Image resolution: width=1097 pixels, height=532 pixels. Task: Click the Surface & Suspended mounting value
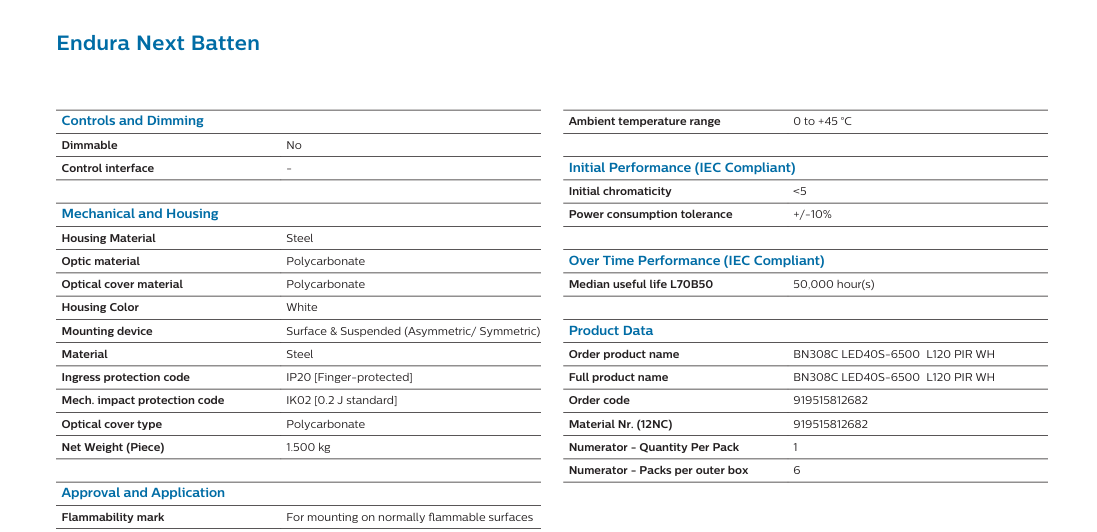tap(412, 331)
